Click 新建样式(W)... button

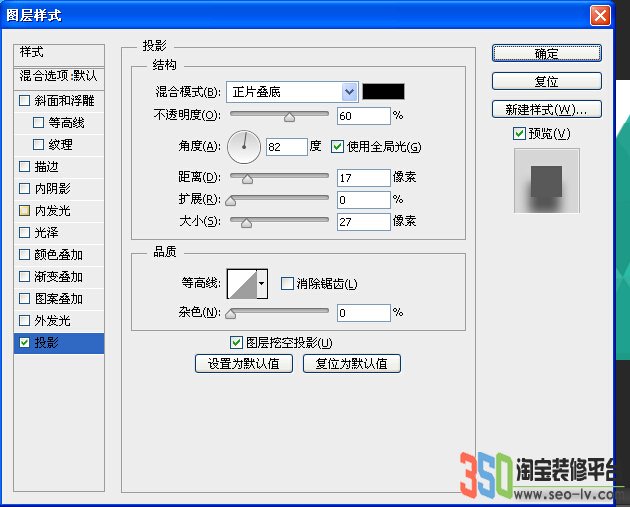click(546, 109)
